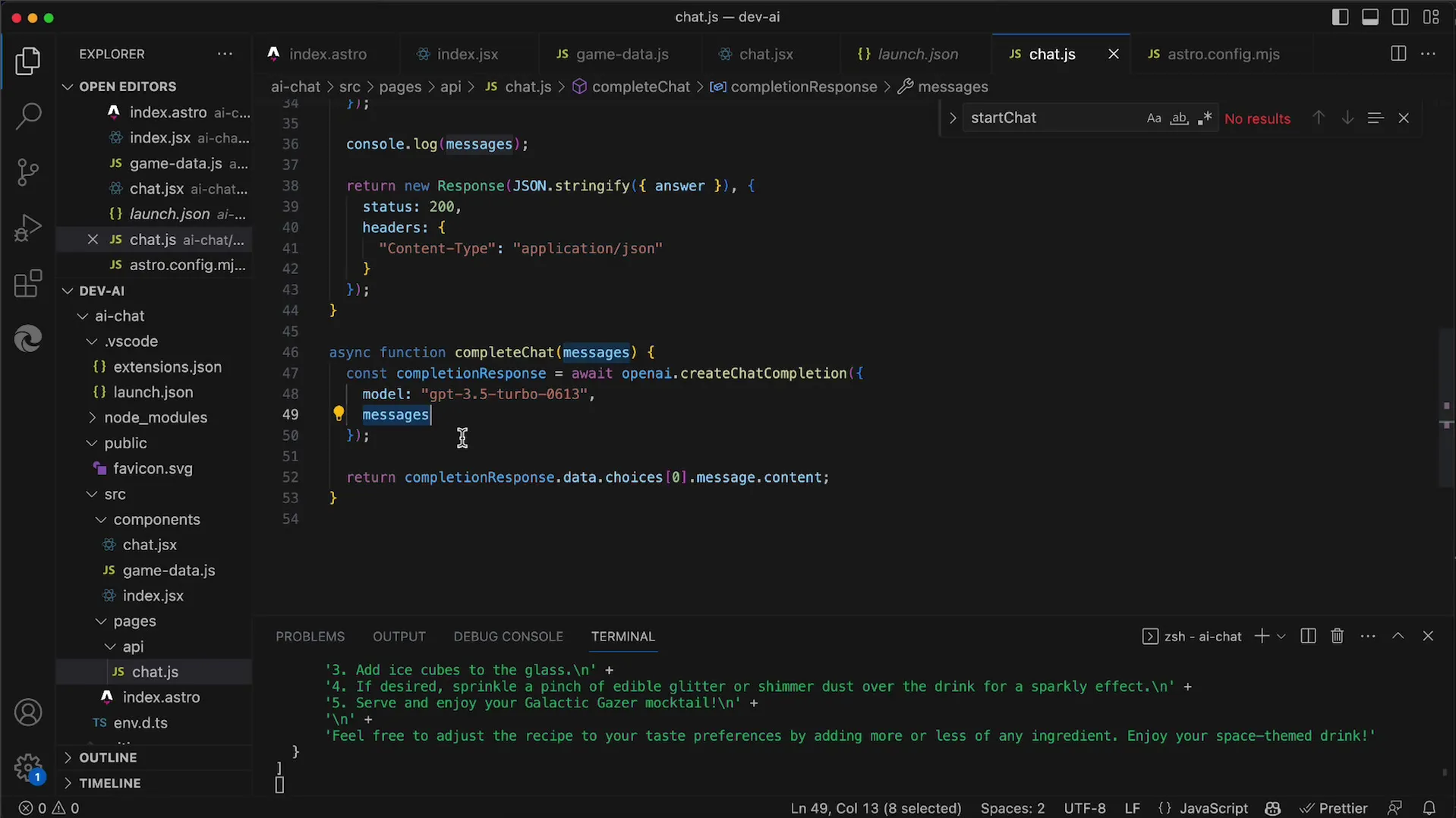Screen dimensions: 1456x818
Task: Close the chat.js editor tab
Action: tap(1113, 54)
